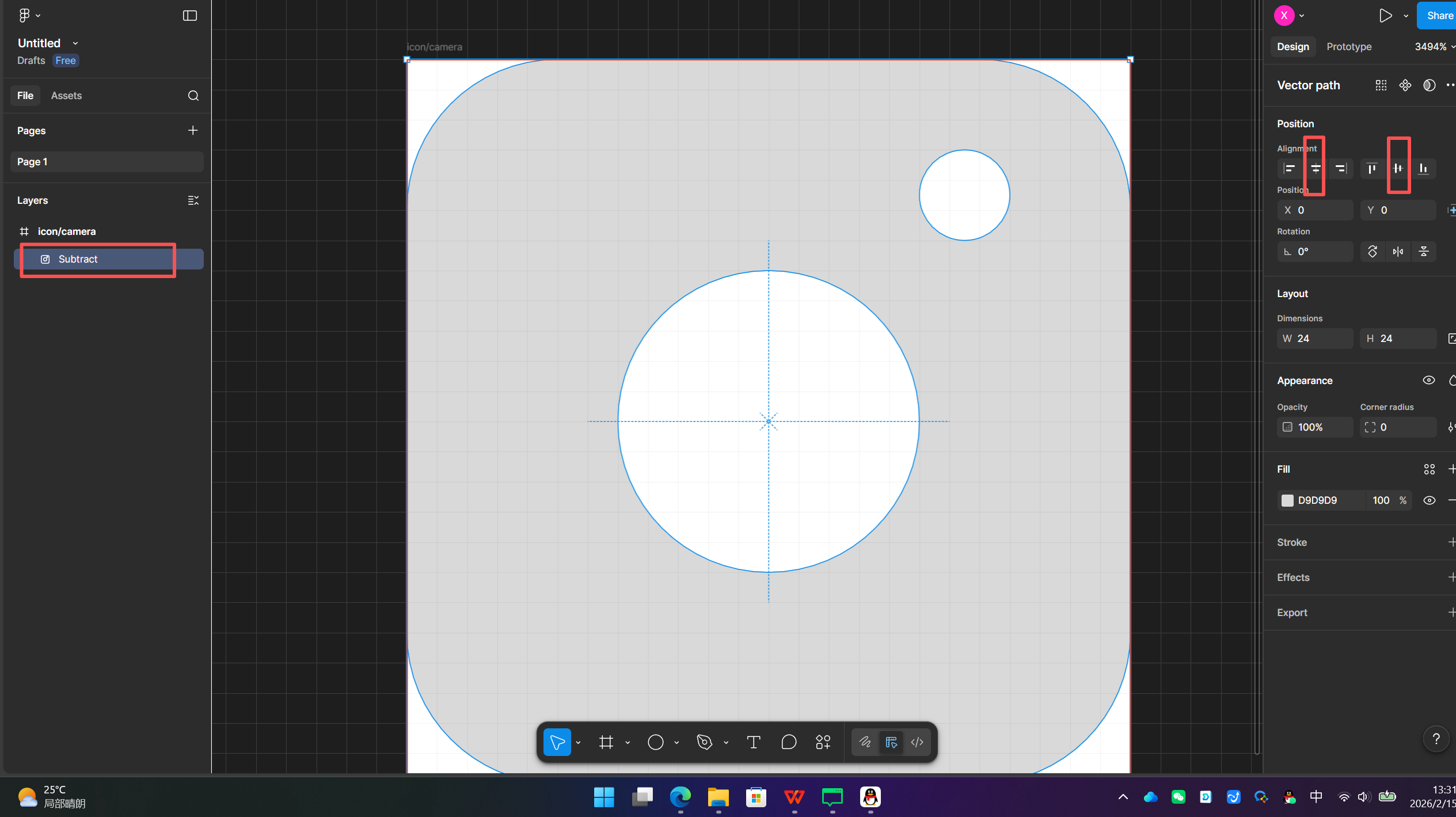Image resolution: width=1456 pixels, height=817 pixels.
Task: Click align horizontal centers icon
Action: [x=1316, y=169]
